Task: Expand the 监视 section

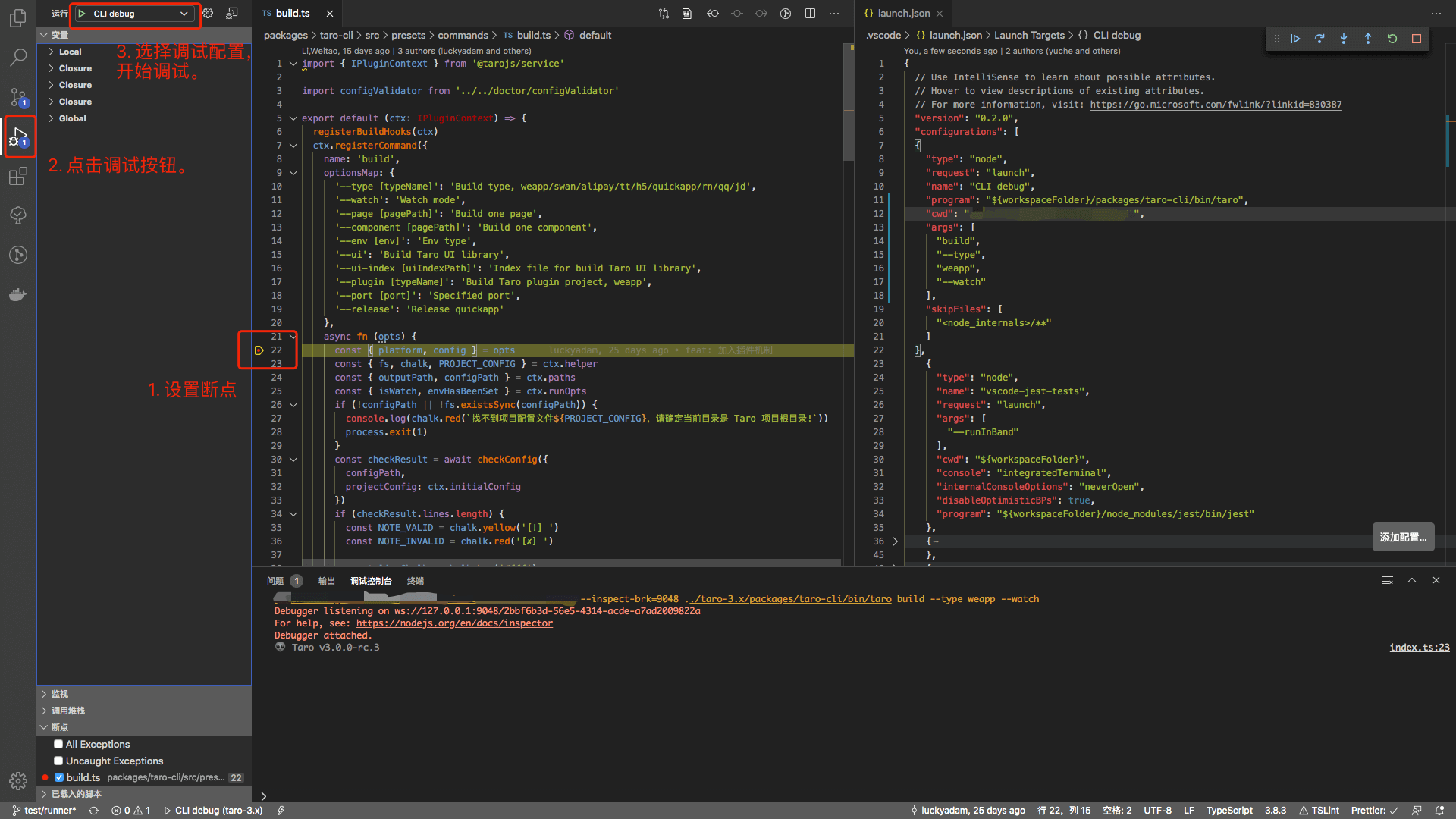Action: pos(144,694)
